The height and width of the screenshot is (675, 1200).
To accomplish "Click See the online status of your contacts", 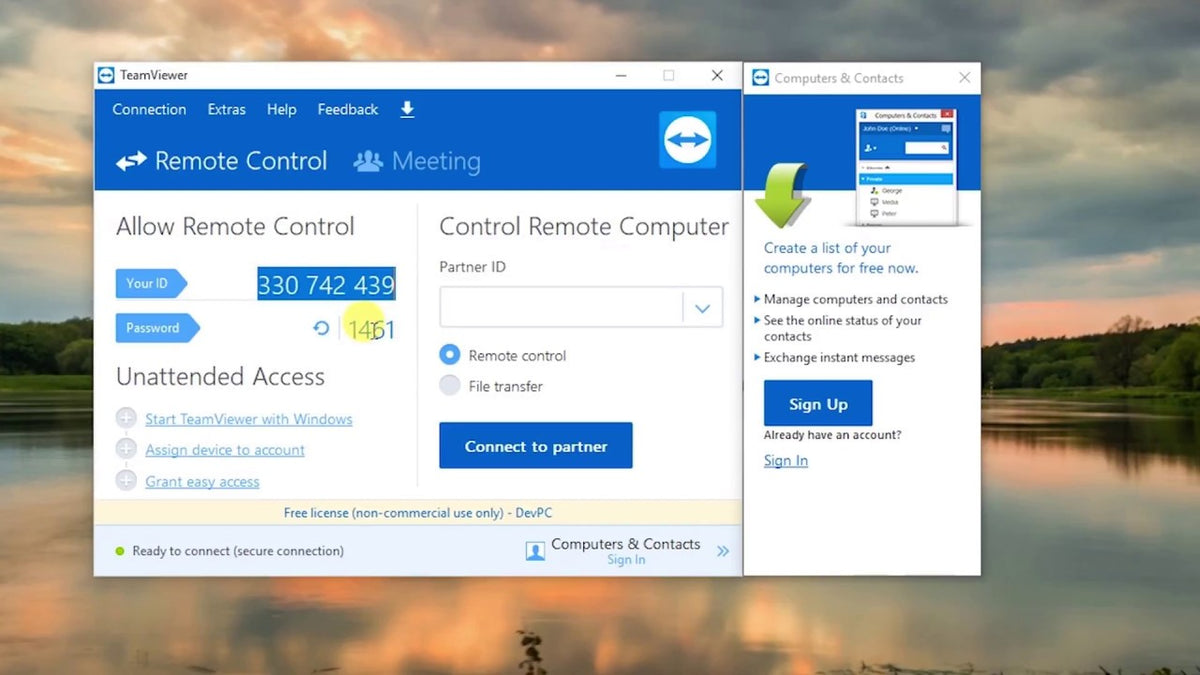I will point(843,328).
